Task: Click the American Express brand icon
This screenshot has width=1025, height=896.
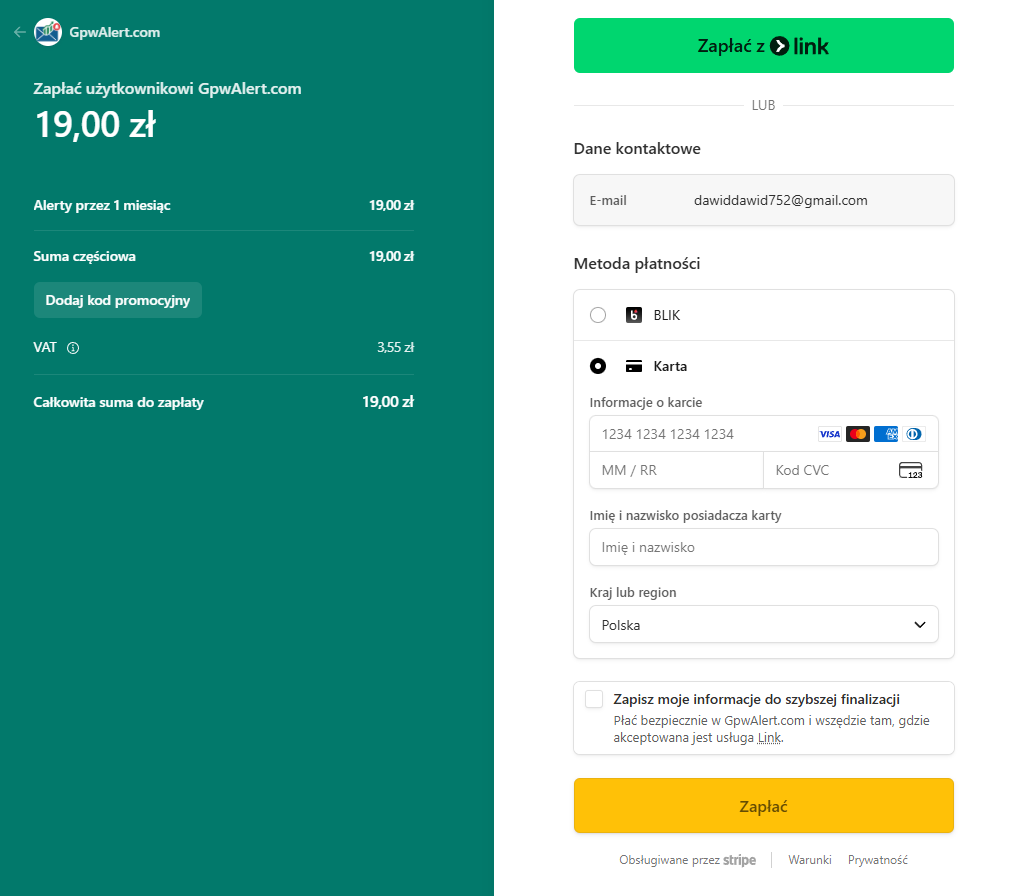Action: click(886, 434)
